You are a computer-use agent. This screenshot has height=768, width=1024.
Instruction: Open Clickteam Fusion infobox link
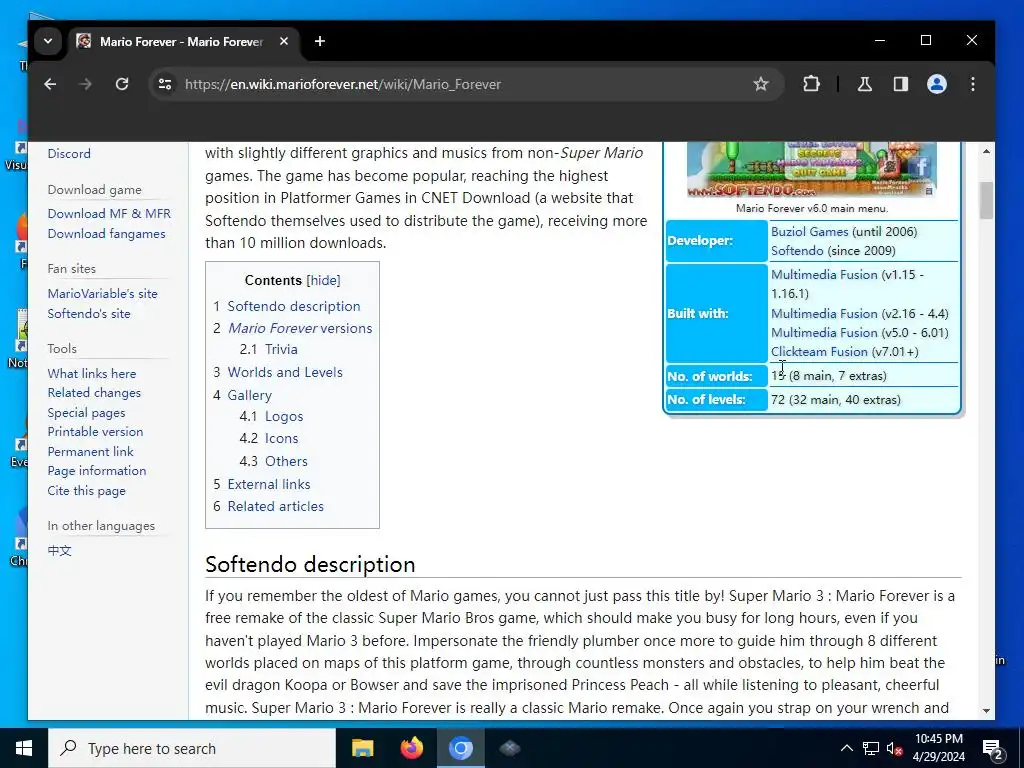click(820, 352)
